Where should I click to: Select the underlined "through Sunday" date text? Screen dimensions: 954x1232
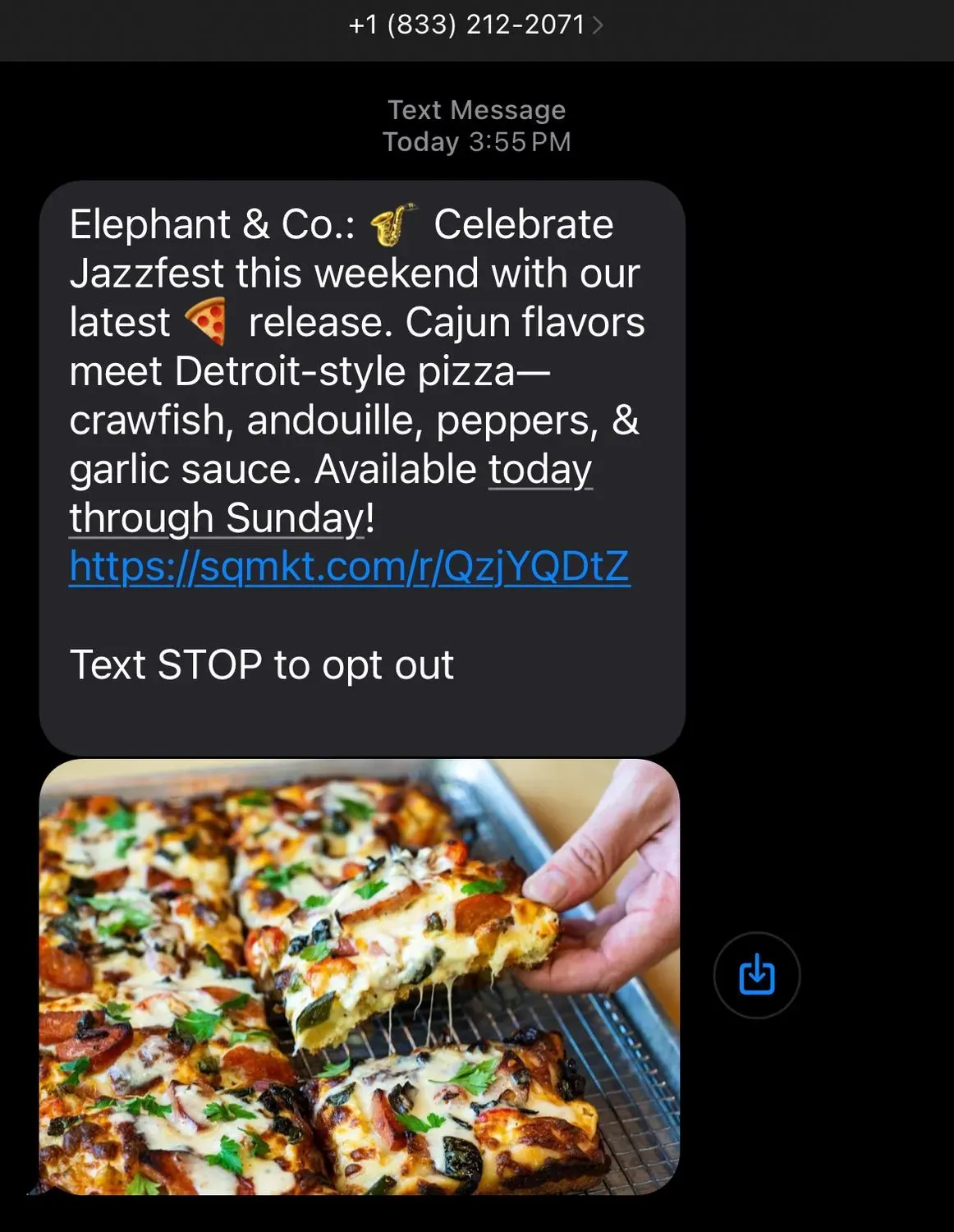click(x=217, y=518)
